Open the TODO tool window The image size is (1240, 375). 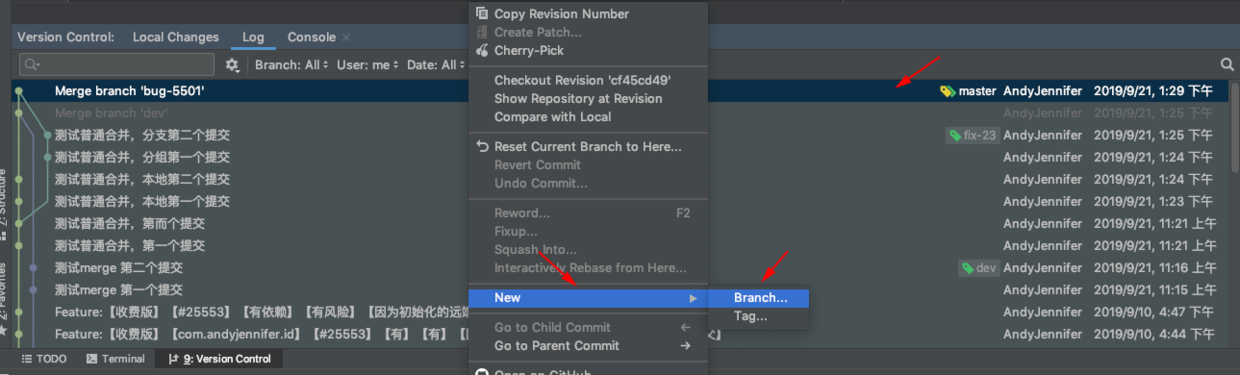(44, 359)
